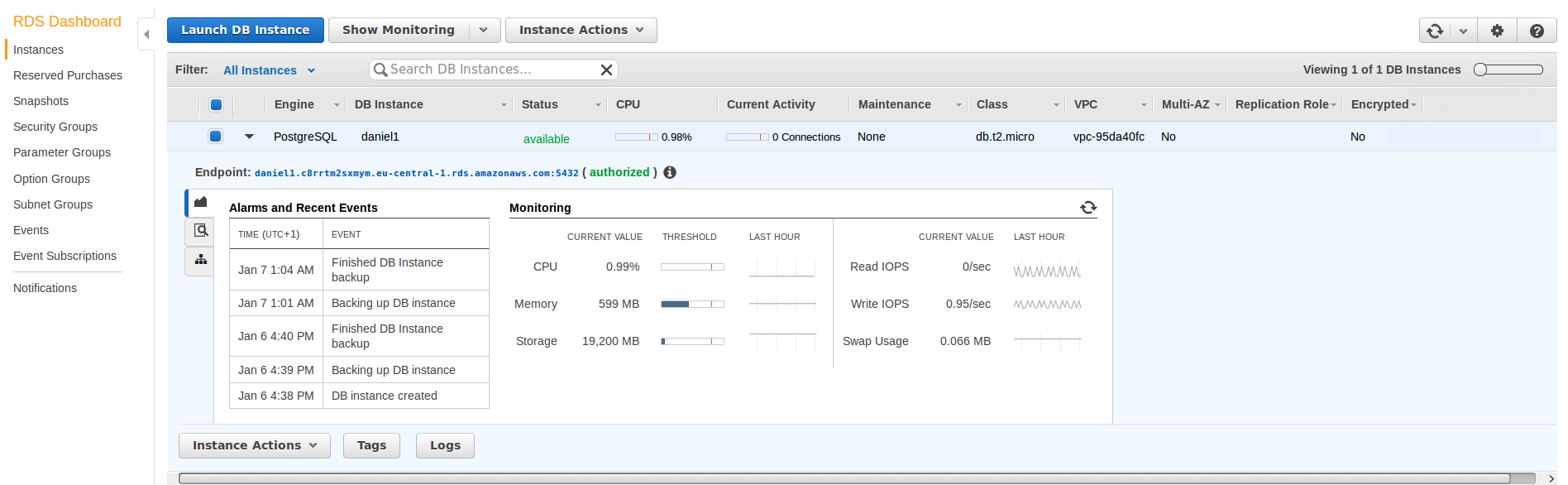1568x485 pixels.
Task: Clear the search box with X icon
Action: (606, 70)
